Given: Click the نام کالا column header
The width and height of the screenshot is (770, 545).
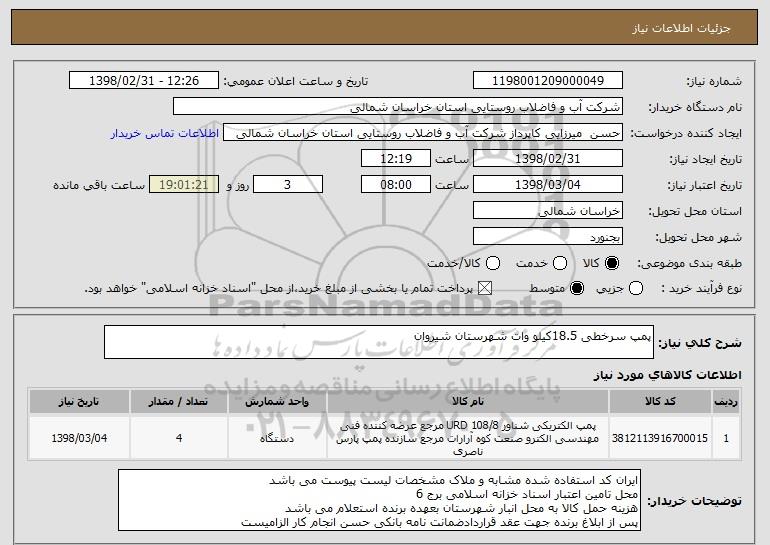Looking at the screenshot, I should (468, 402).
